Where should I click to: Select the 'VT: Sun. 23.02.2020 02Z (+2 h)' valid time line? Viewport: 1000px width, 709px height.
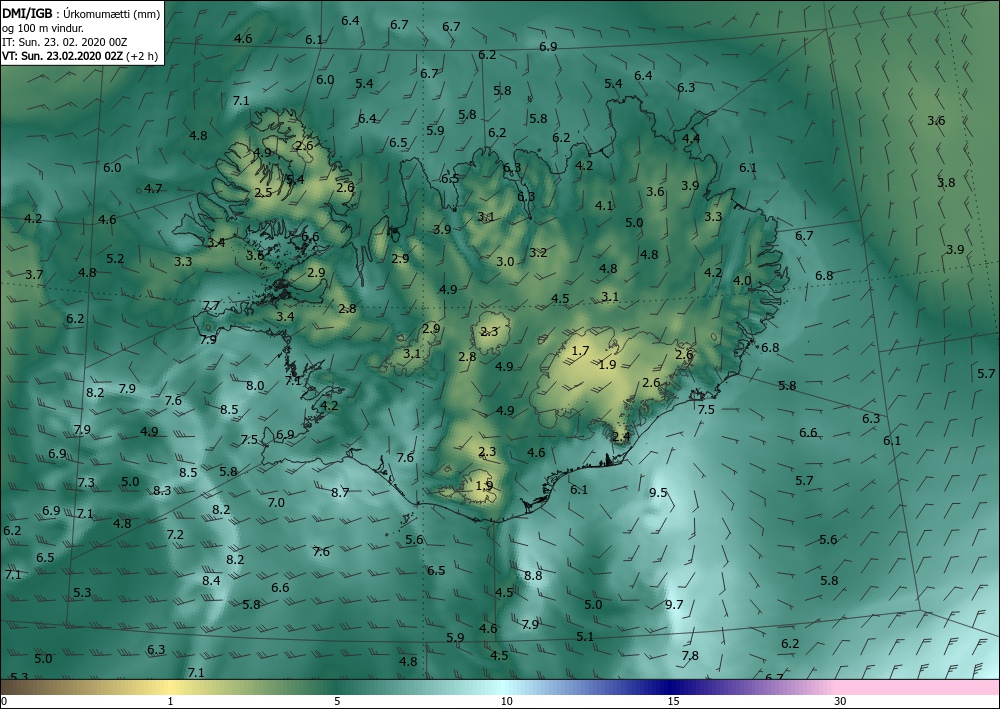tap(80, 55)
